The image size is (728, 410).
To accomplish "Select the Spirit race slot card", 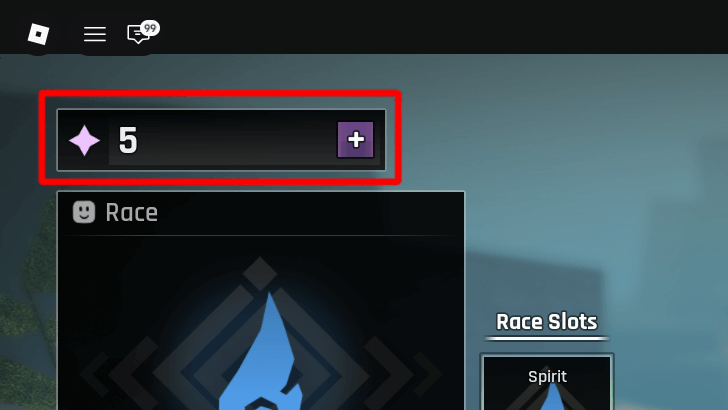I will click(547, 382).
